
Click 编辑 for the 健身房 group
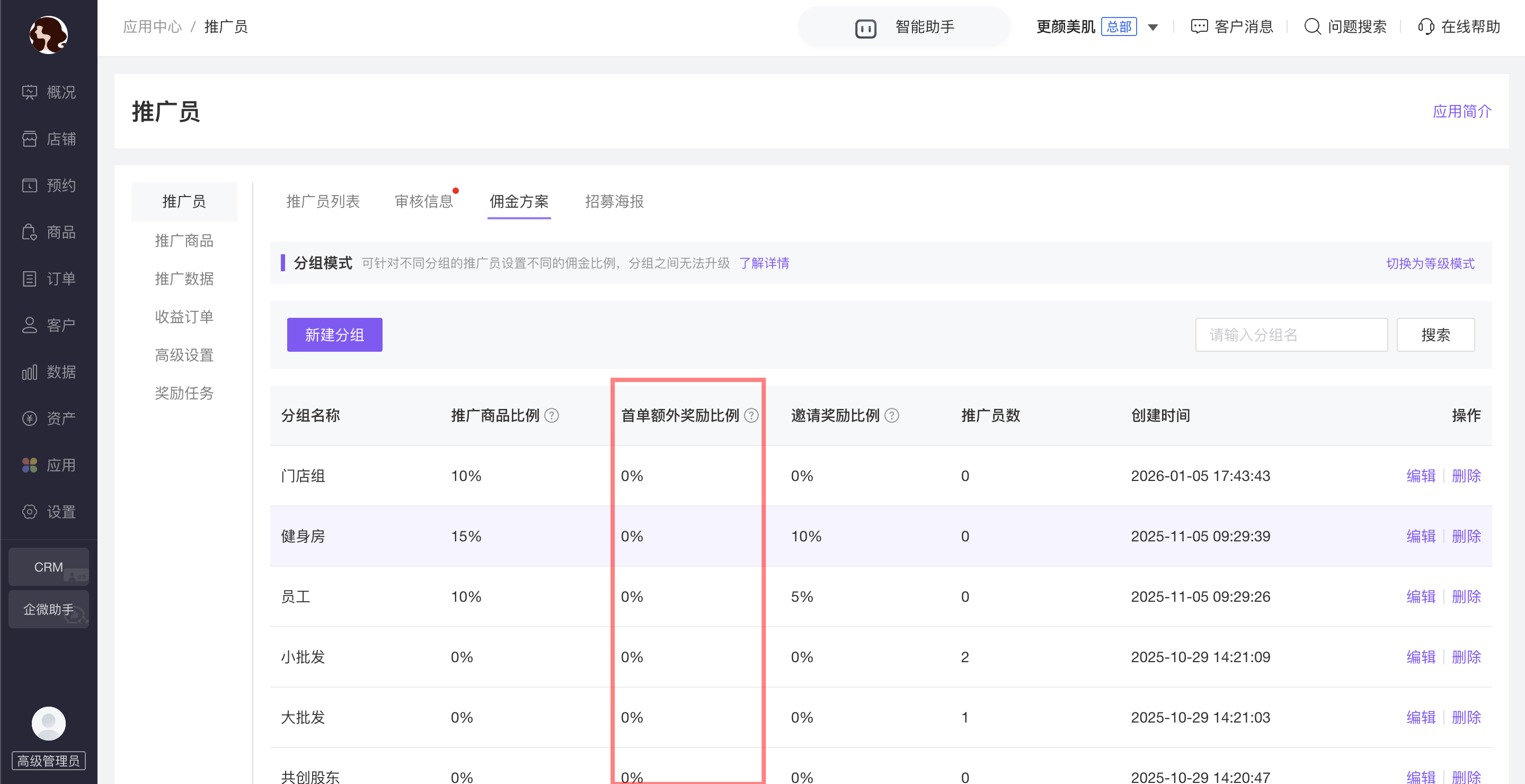(1420, 536)
